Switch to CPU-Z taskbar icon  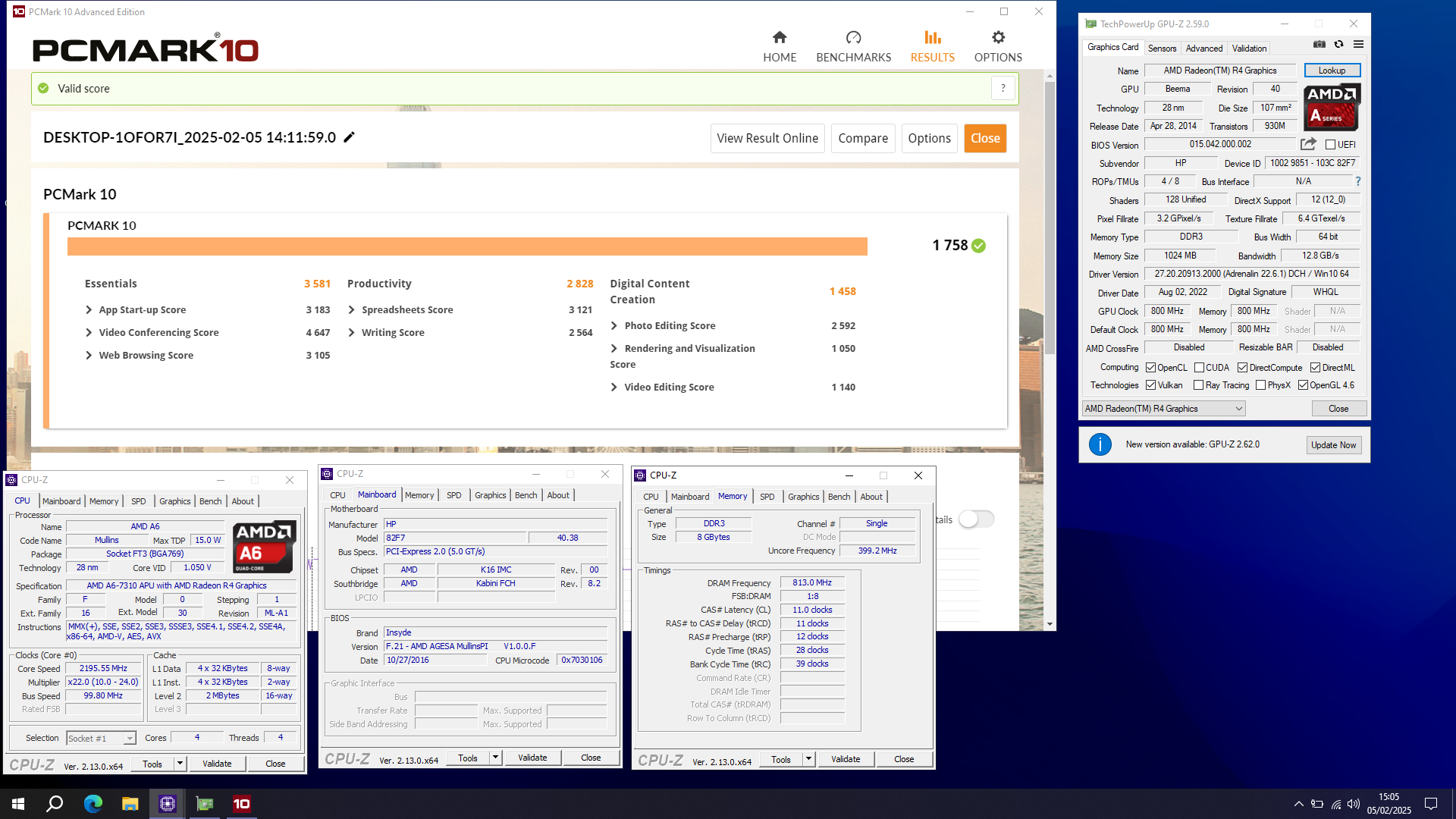click(167, 804)
